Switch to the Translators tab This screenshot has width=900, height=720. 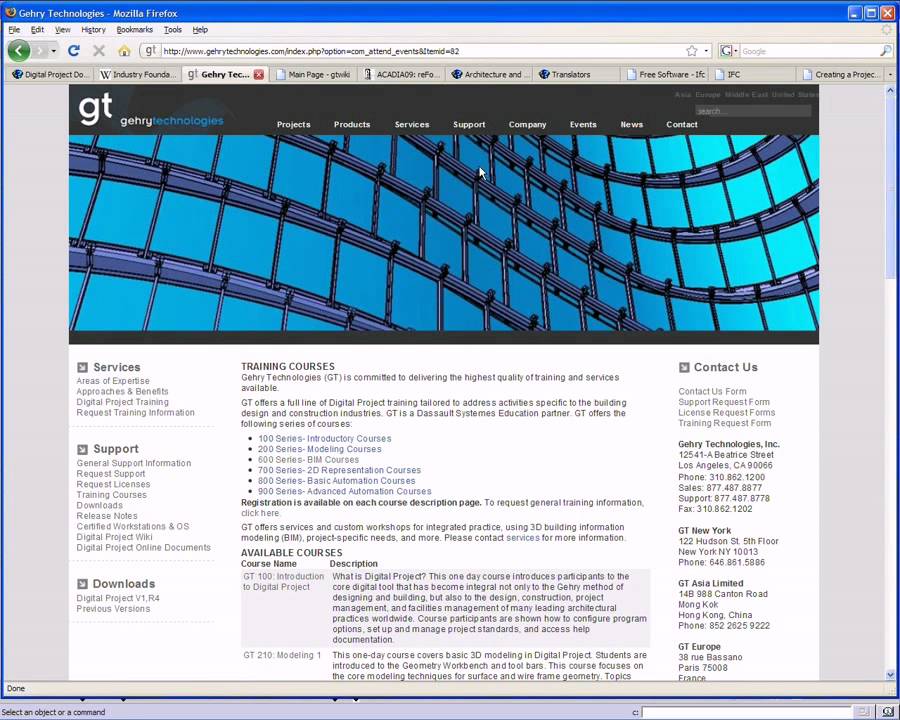click(577, 74)
